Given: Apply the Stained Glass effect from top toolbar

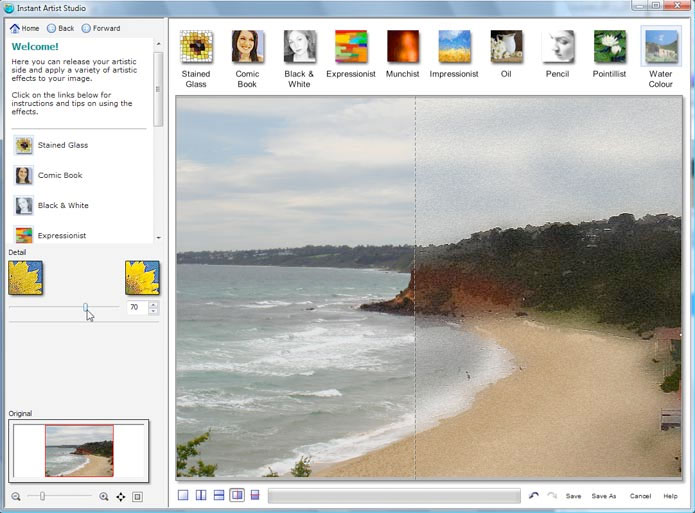Looking at the screenshot, I should [195, 46].
